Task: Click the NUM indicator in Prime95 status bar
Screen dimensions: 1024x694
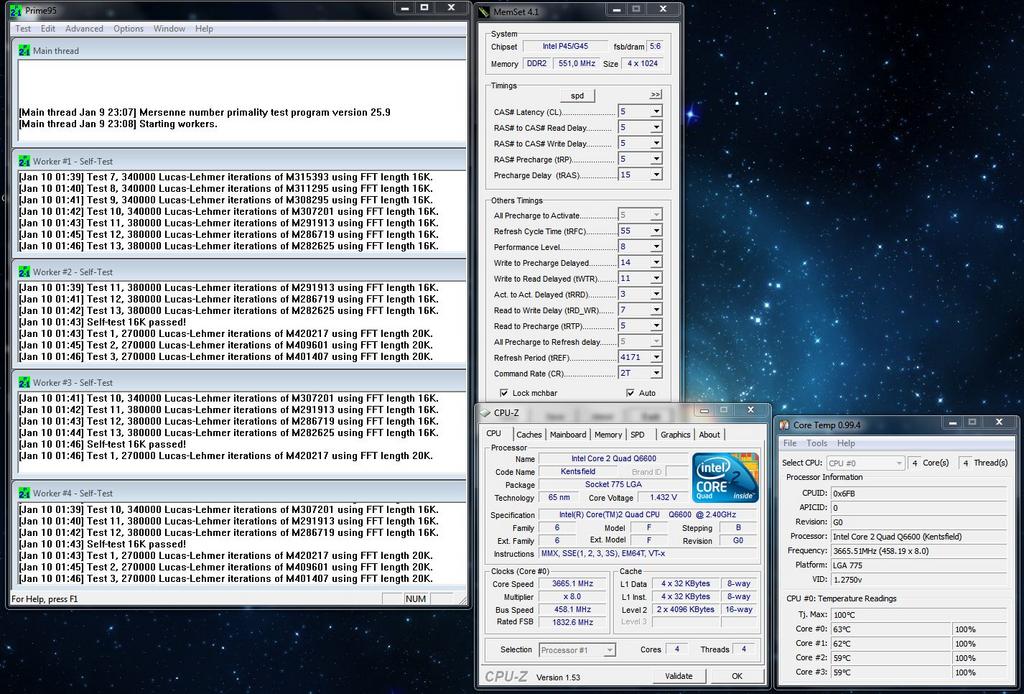Action: pyautogui.click(x=415, y=599)
